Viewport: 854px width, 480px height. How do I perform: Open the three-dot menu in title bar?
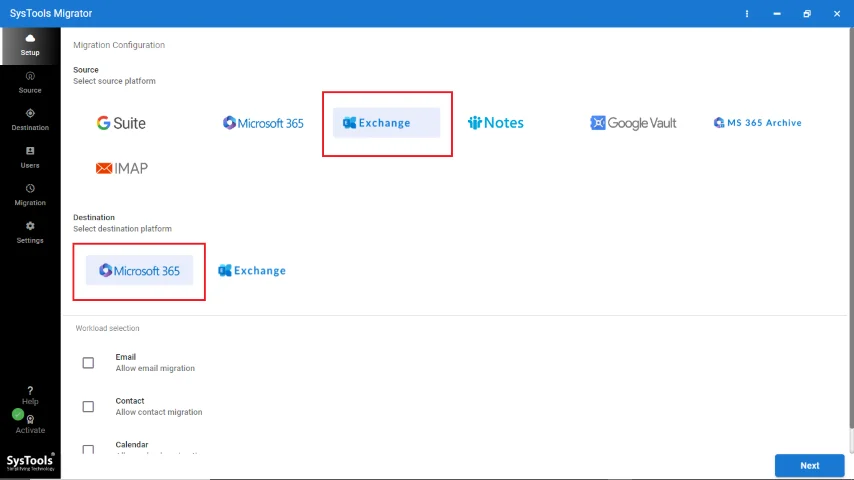click(x=747, y=14)
